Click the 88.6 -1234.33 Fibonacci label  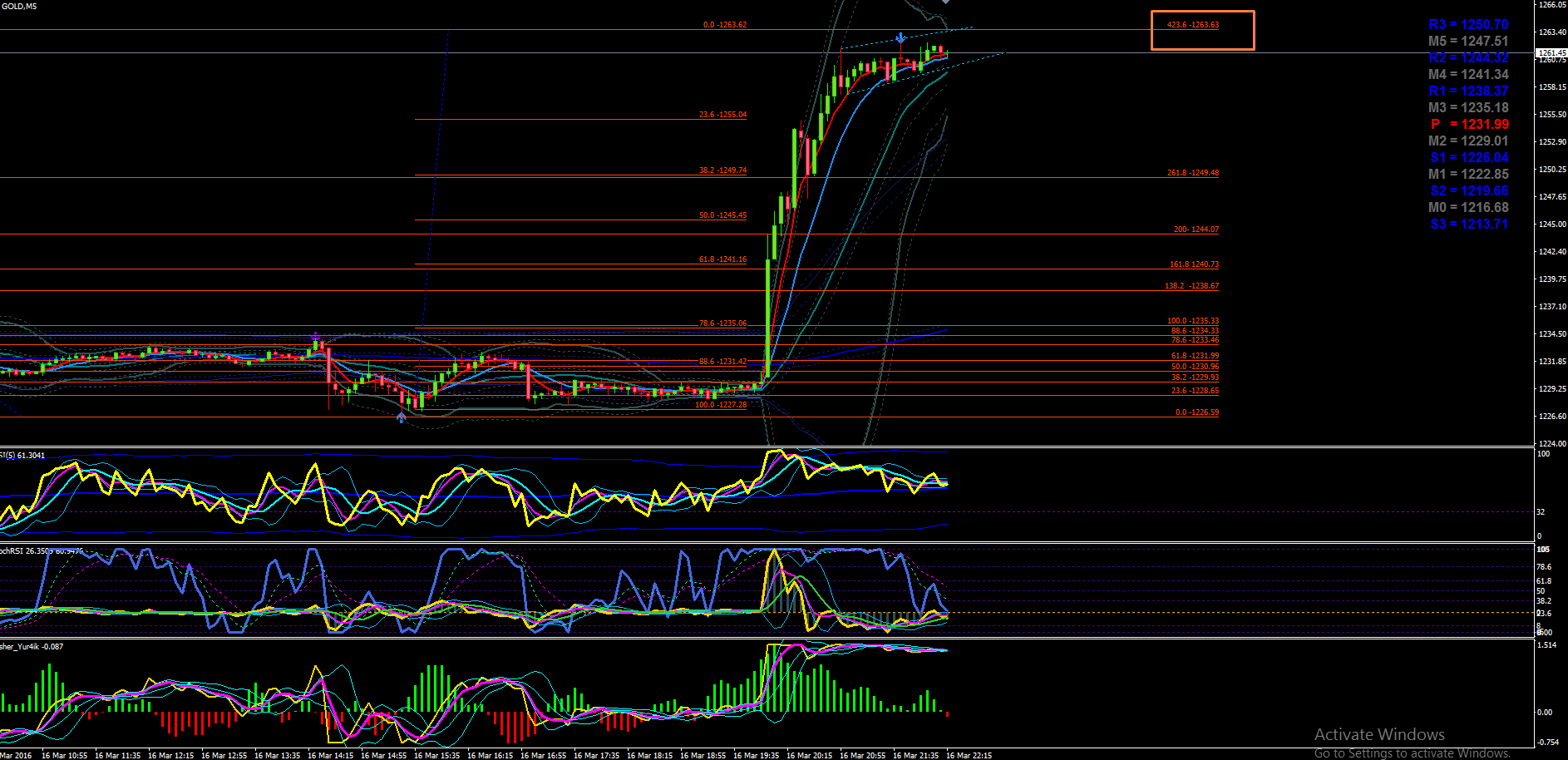pos(1196,331)
